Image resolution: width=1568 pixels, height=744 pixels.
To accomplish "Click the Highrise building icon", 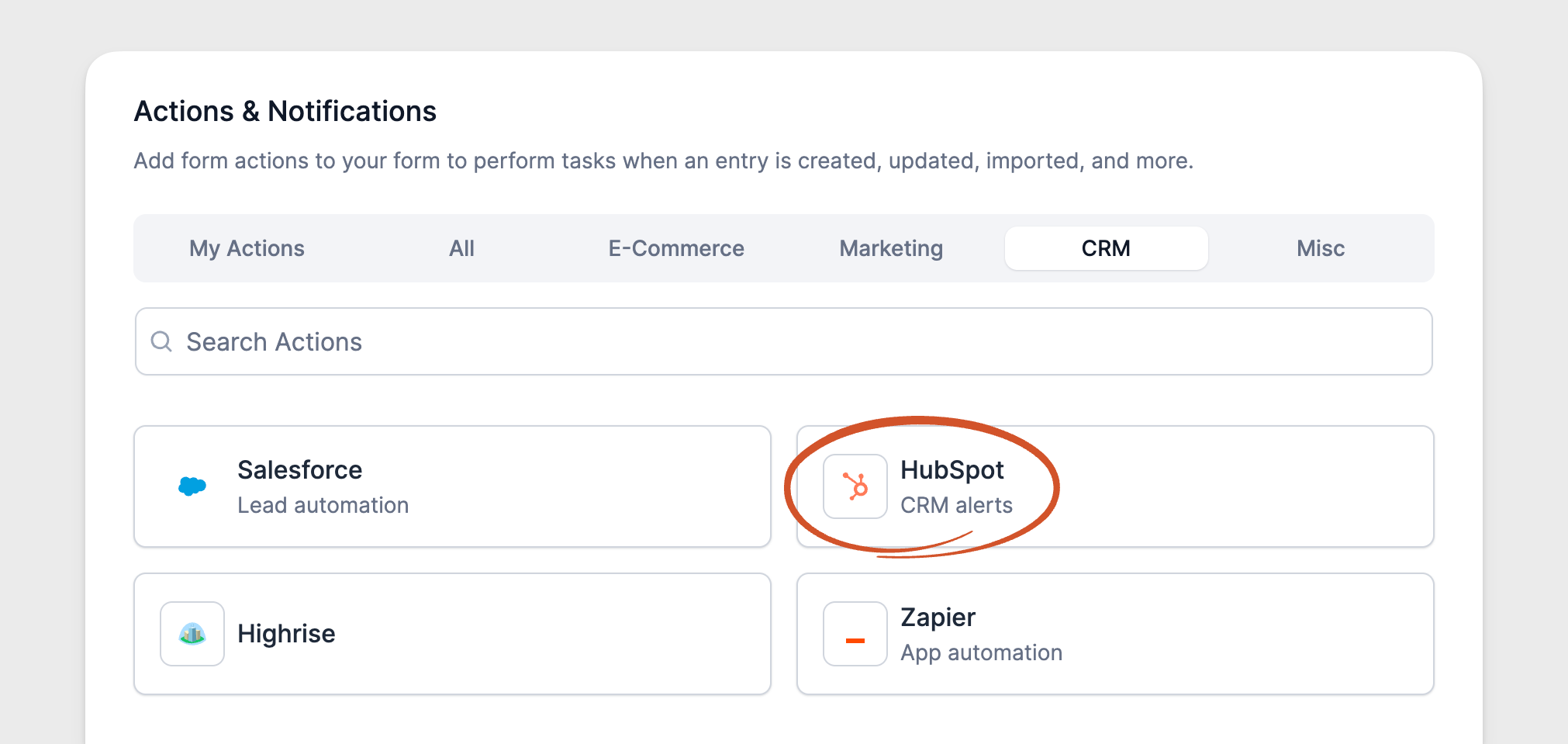I will [x=192, y=634].
